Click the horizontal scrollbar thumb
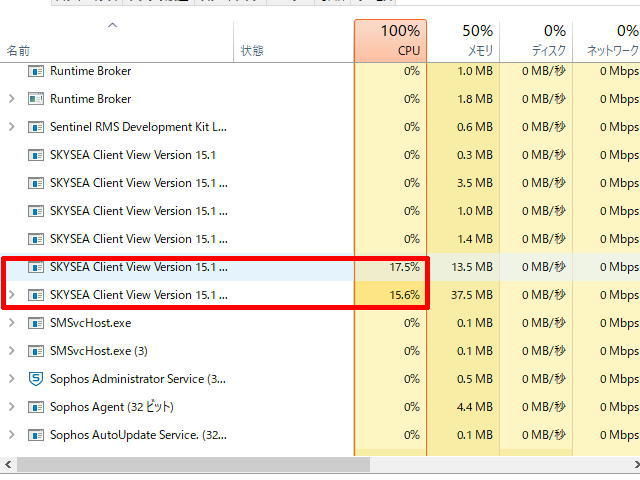 tap(193, 464)
